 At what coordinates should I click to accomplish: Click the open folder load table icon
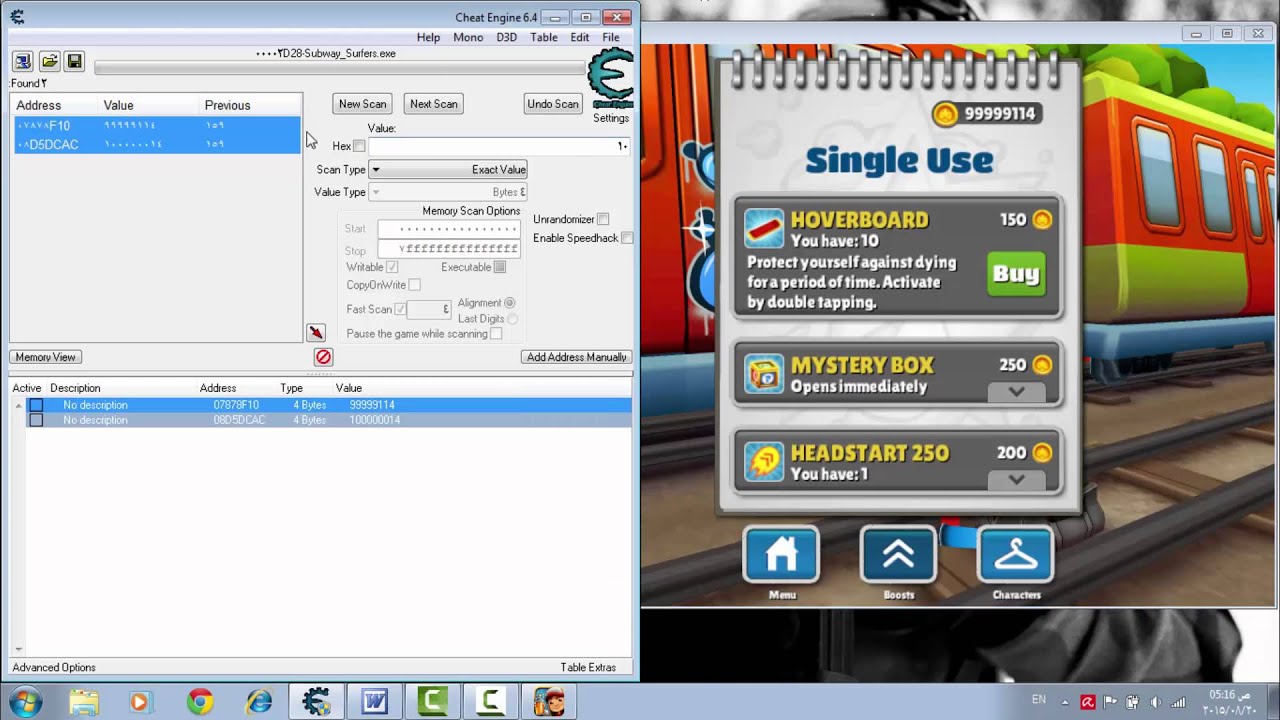click(49, 62)
